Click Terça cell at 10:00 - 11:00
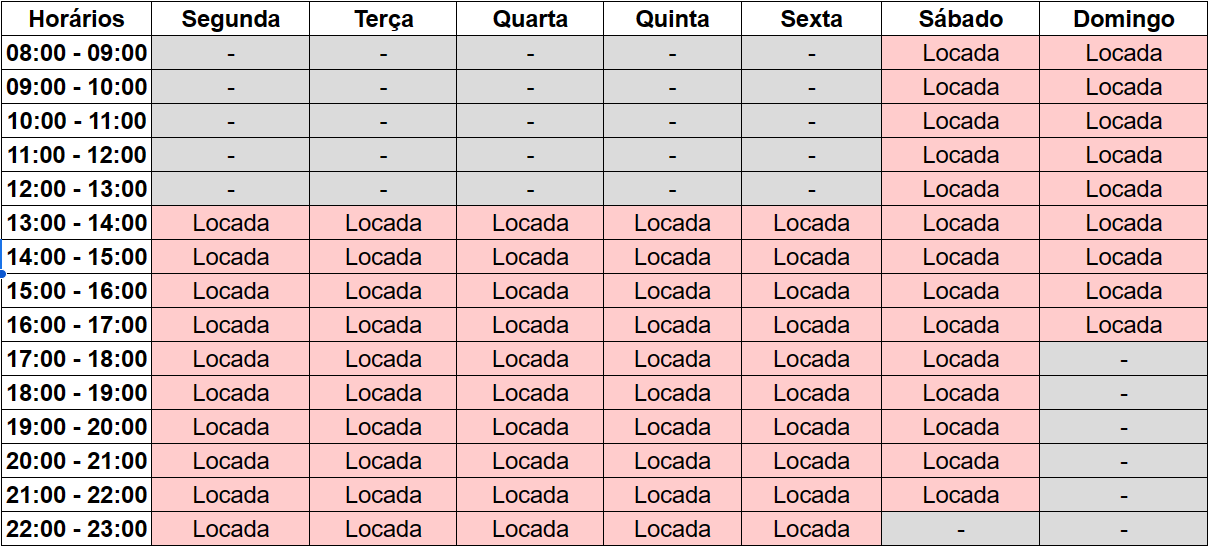The image size is (1210, 547). tap(383, 121)
